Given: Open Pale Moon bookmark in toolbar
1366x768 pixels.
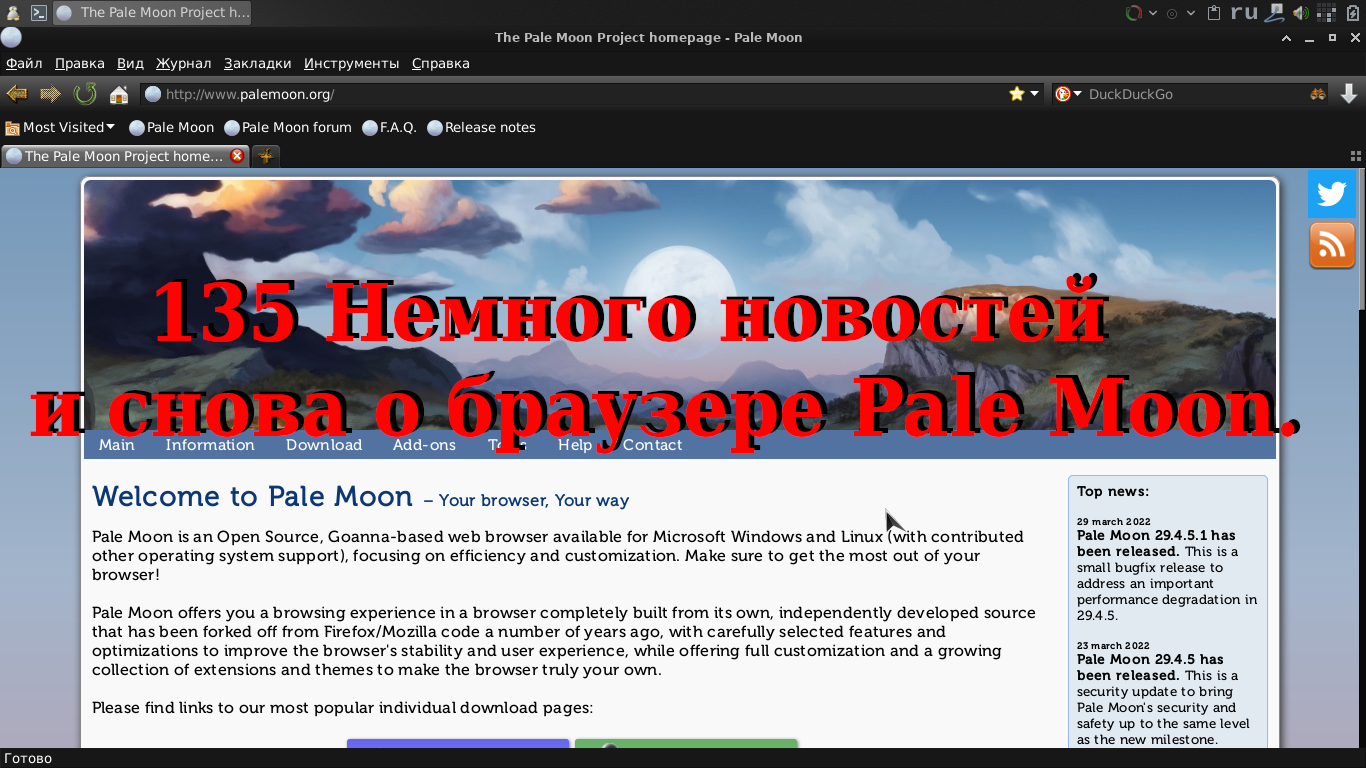Looking at the screenshot, I should [172, 127].
